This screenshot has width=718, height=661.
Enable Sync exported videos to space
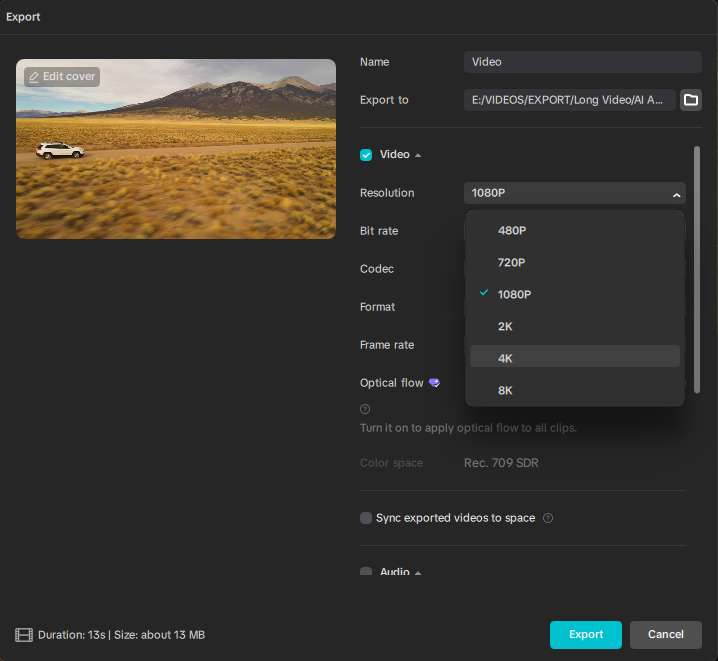366,518
